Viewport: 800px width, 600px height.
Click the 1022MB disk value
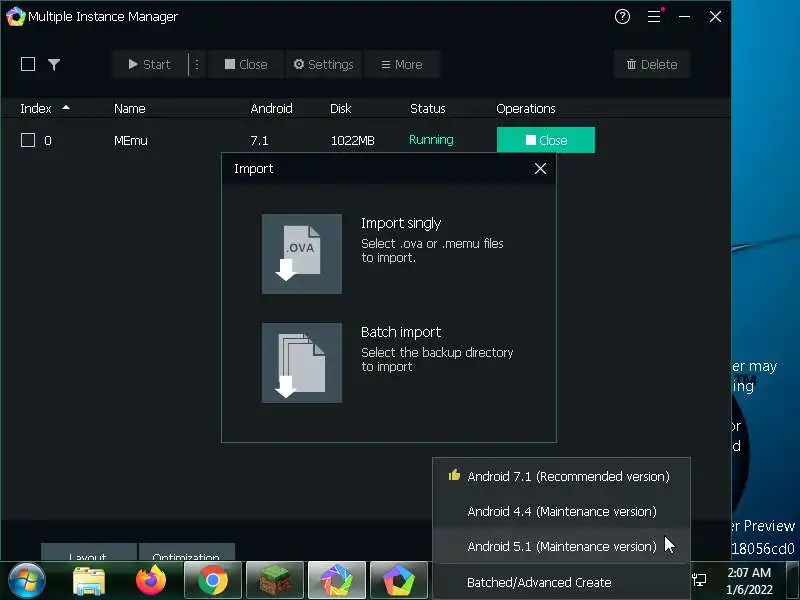point(353,140)
